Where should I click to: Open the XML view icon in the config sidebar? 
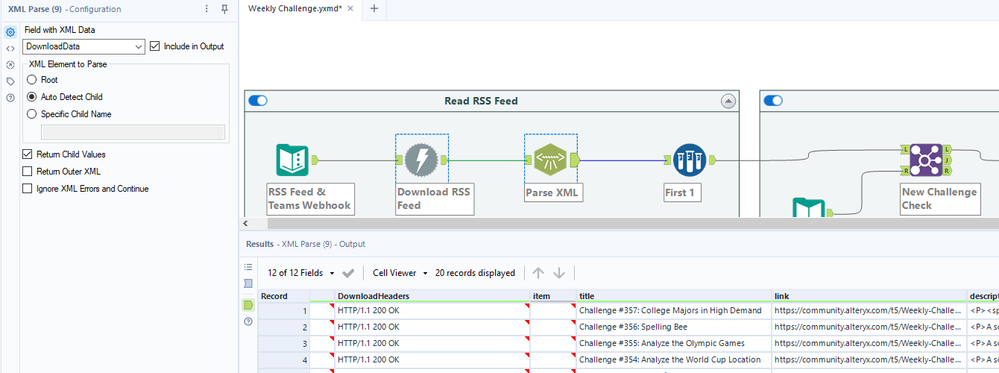coord(10,48)
